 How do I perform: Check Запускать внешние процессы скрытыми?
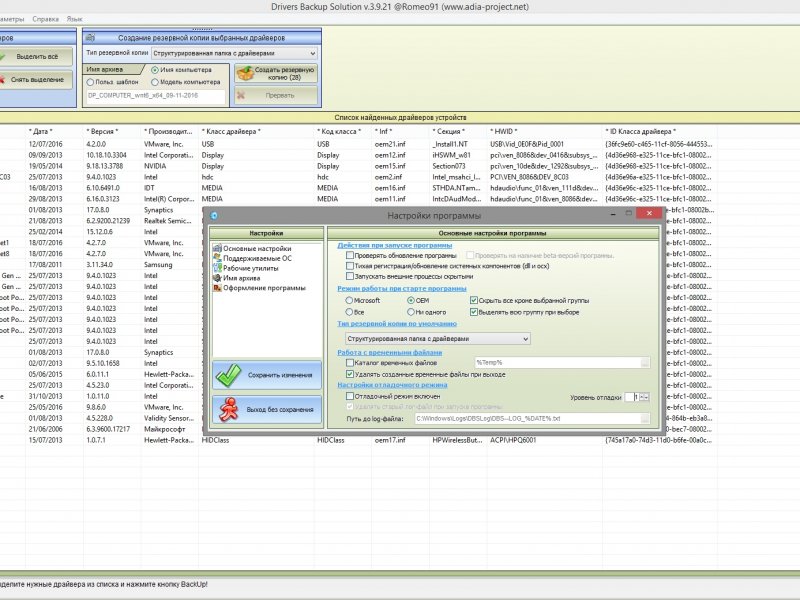(349, 276)
